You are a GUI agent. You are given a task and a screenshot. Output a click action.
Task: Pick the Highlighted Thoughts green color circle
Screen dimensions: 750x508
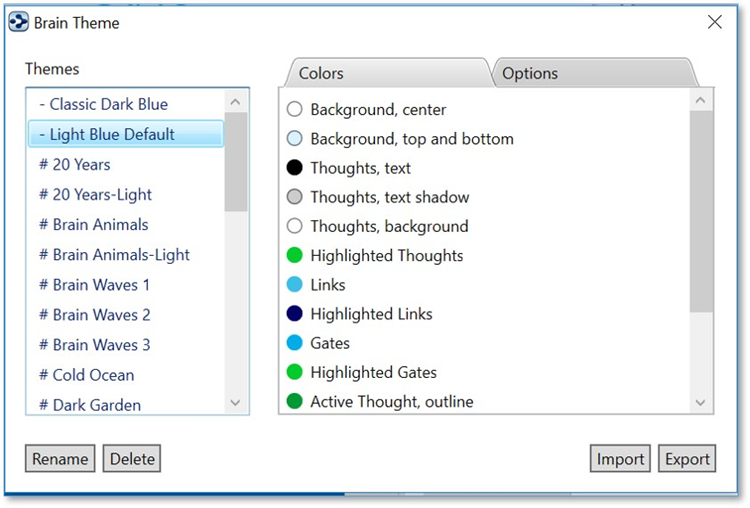pos(294,256)
